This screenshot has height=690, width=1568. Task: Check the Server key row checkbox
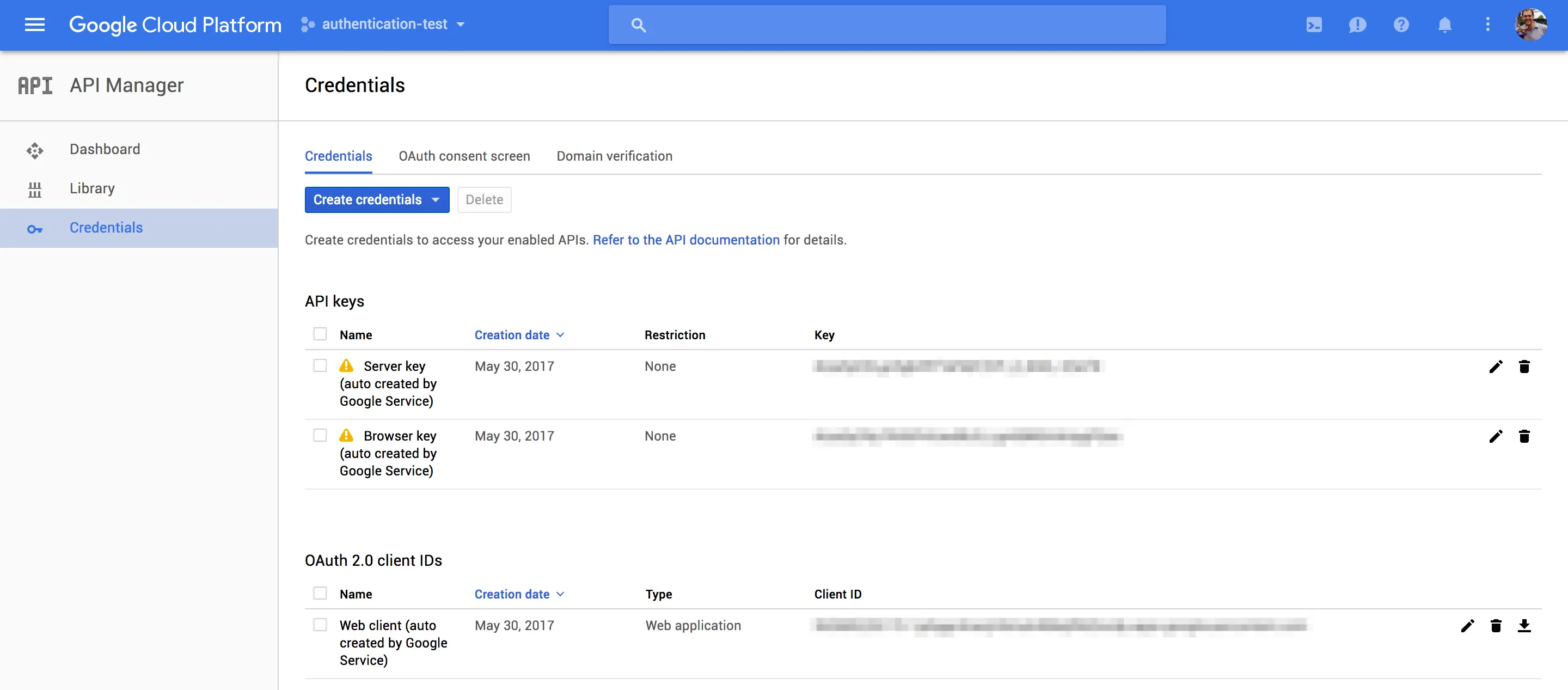(x=320, y=365)
